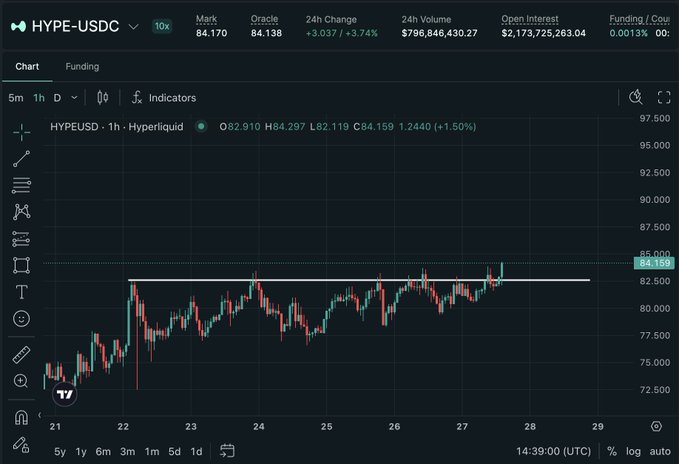This screenshot has height=464, width=679.
Task: Open candlestick chart style selector
Action: pyautogui.click(x=103, y=97)
